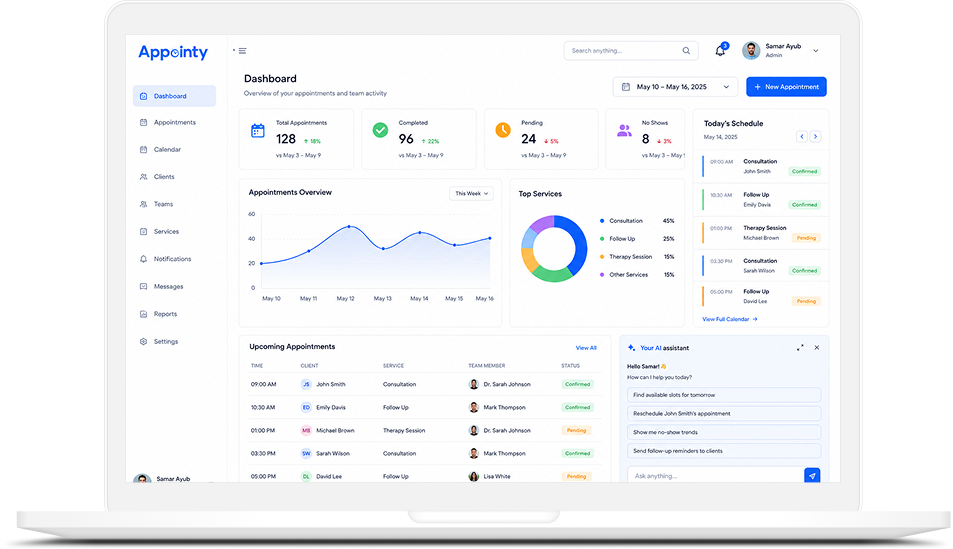This screenshot has width=953, height=549.
Task: Click View All for Upcoming Appointments
Action: (586, 348)
